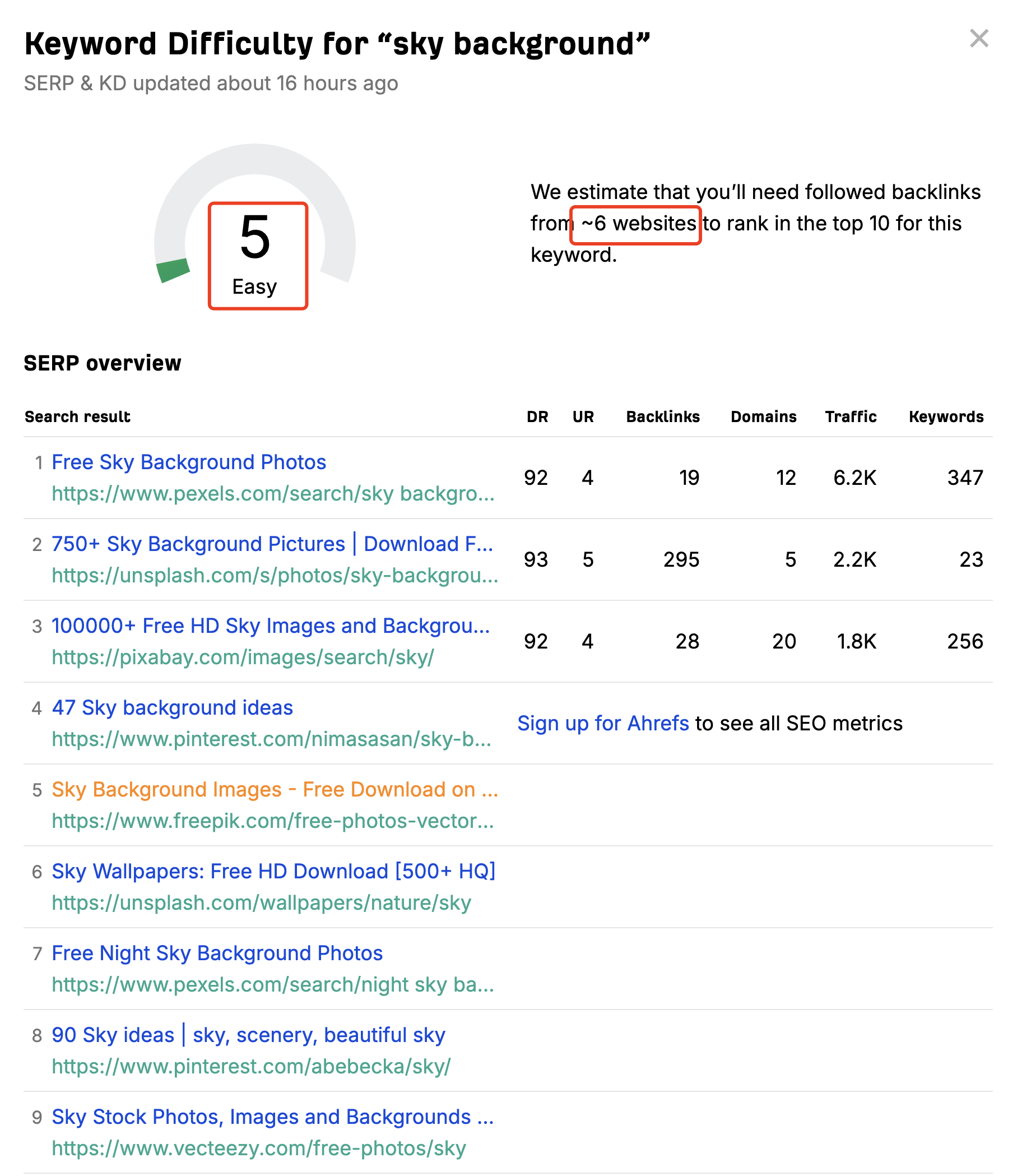Viewport: 1022px width, 1176px height.
Task: Visit the unsplash.com/s/photos/sky-background URL
Action: click(x=275, y=575)
